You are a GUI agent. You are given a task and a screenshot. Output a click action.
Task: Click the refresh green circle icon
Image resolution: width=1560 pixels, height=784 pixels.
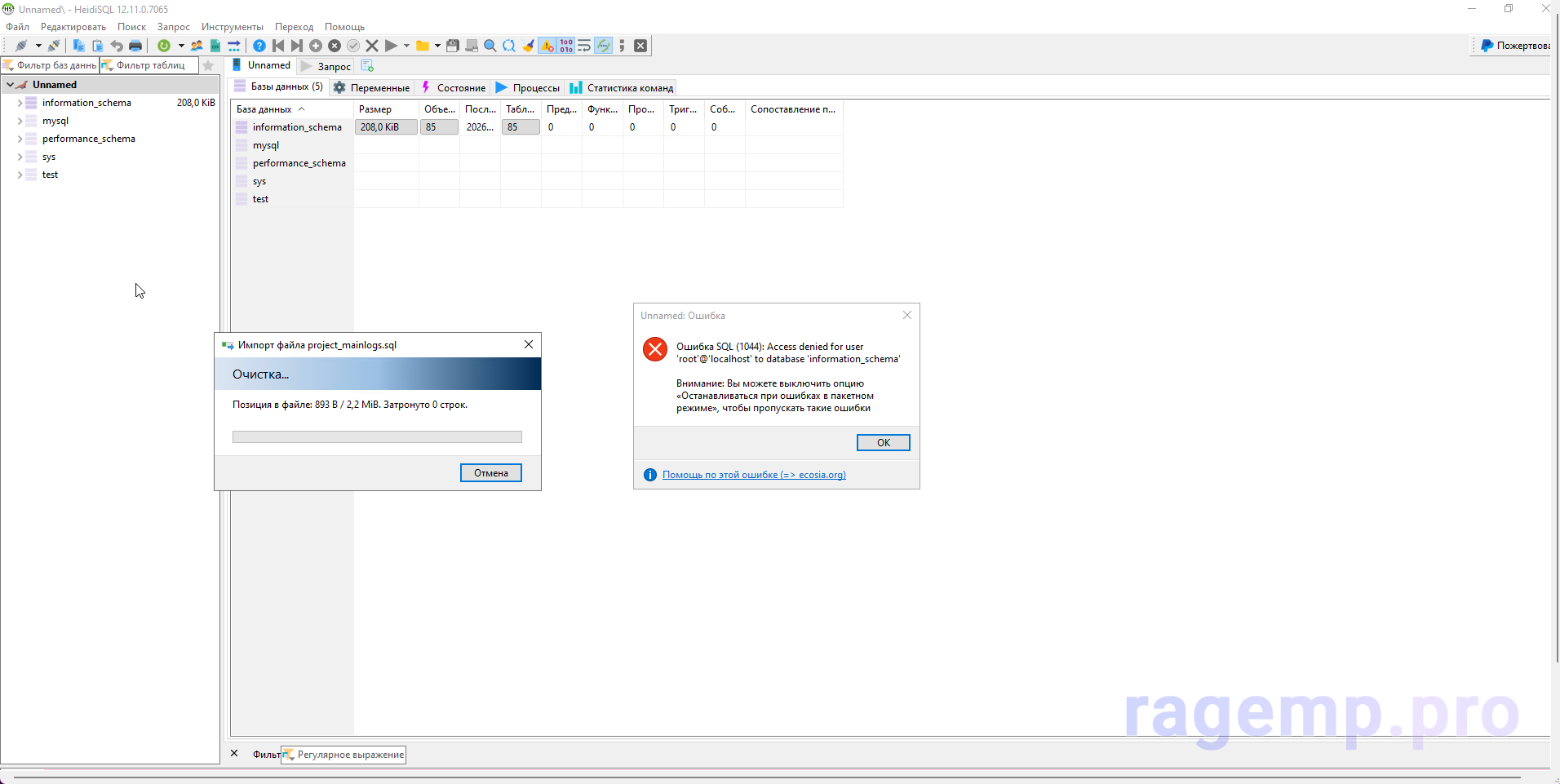(x=164, y=46)
